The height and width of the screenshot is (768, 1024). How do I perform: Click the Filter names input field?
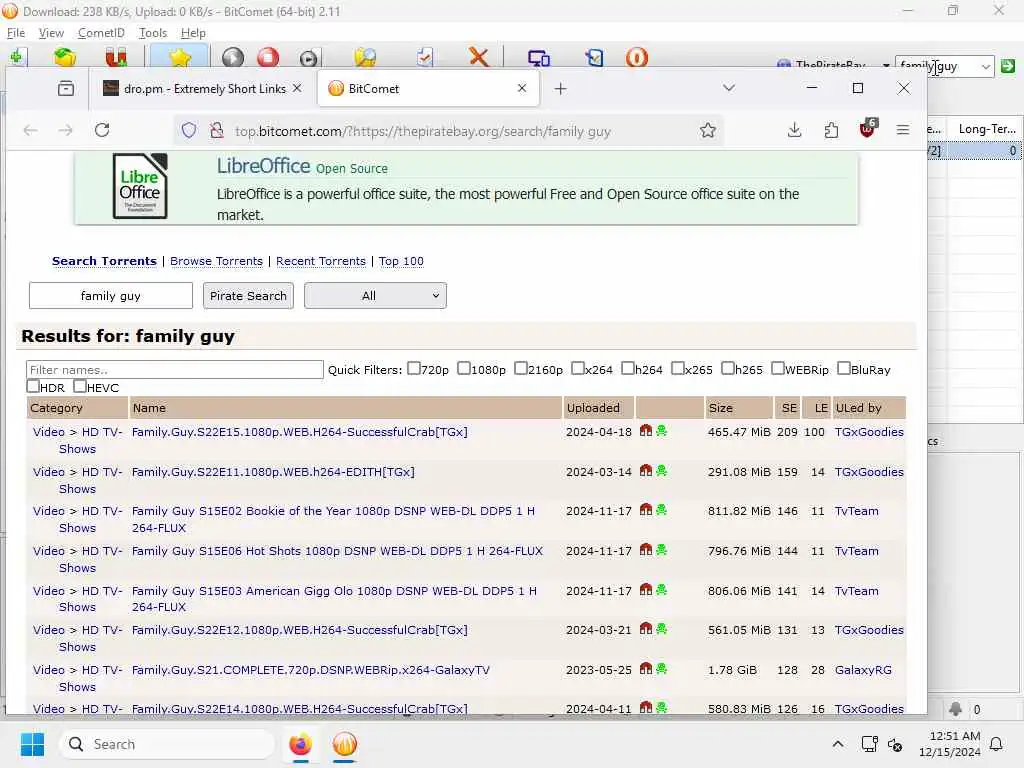click(x=174, y=370)
